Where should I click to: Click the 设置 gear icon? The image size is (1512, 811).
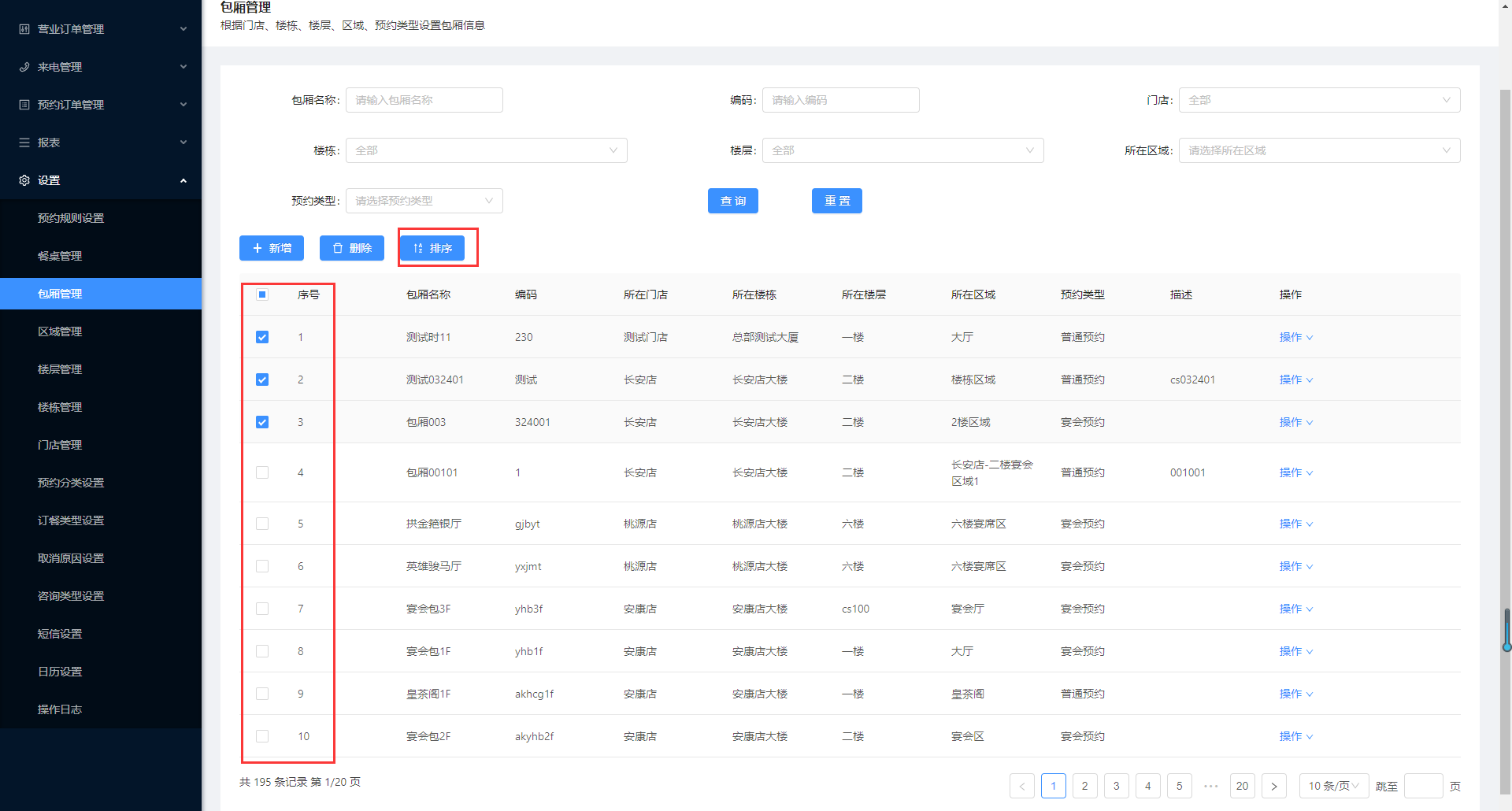point(24,180)
